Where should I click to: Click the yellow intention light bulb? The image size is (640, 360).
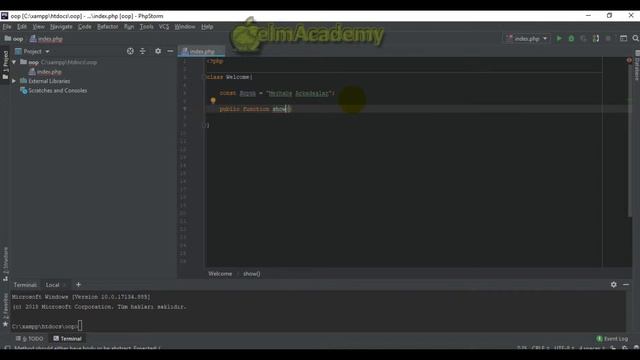pos(213,100)
